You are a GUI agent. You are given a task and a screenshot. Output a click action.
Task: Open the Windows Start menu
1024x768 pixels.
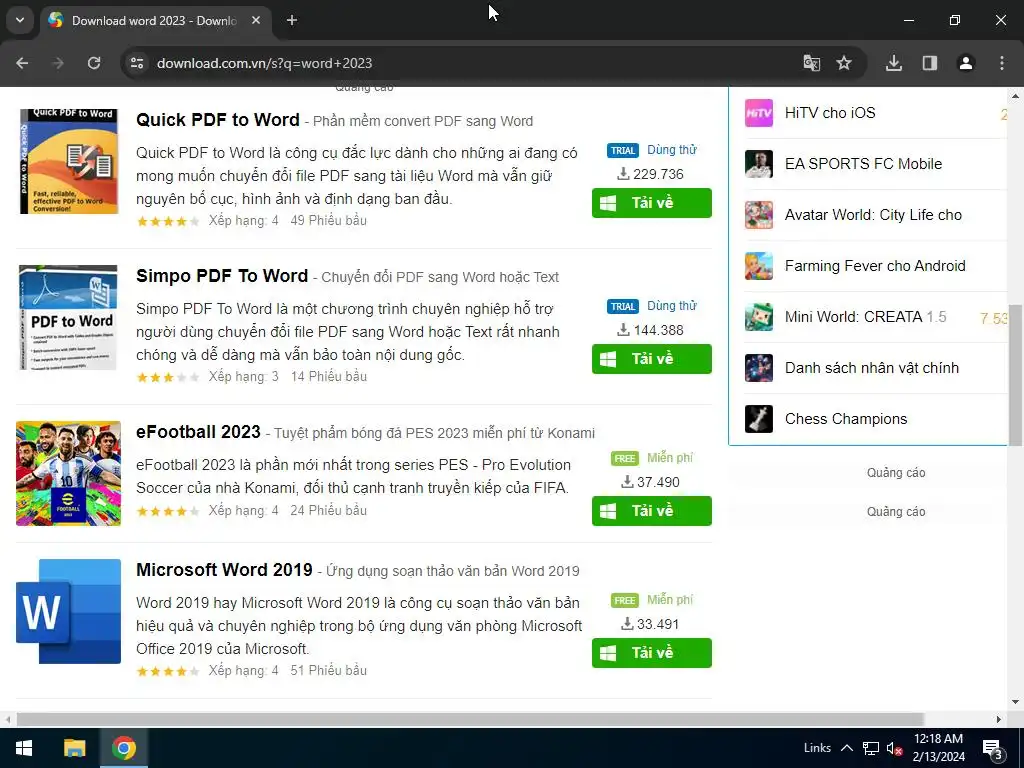[24, 748]
